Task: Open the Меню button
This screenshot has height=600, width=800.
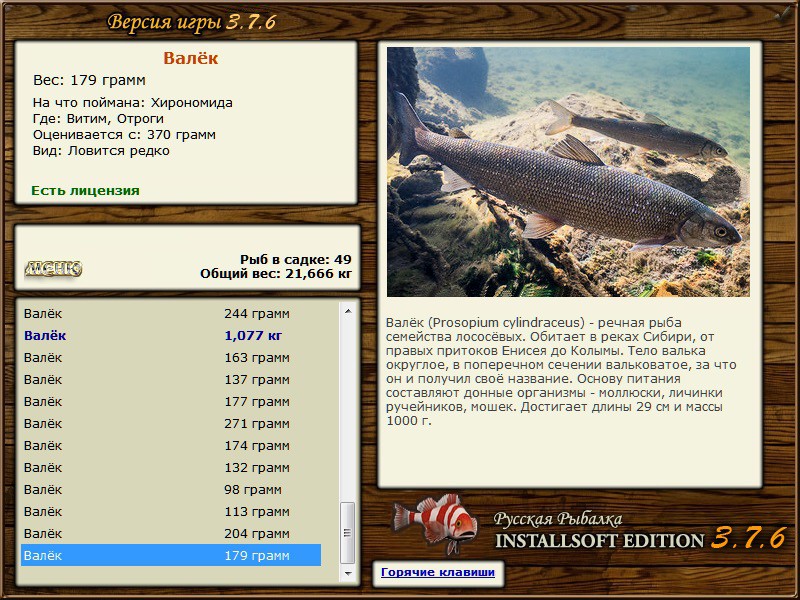Action: [53, 268]
